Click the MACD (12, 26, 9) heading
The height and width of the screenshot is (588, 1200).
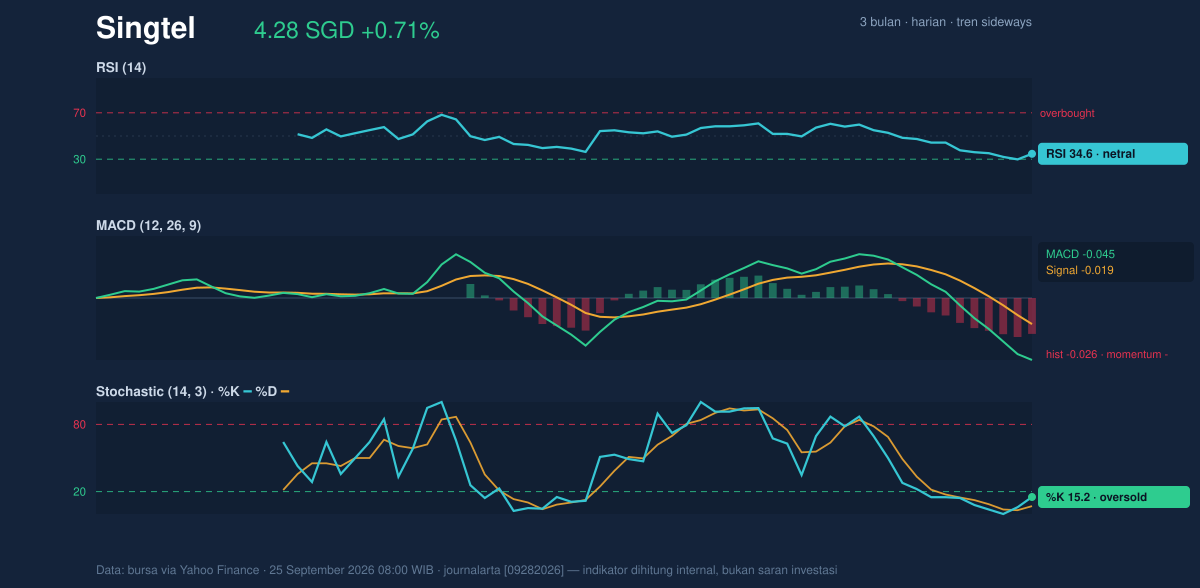148,226
